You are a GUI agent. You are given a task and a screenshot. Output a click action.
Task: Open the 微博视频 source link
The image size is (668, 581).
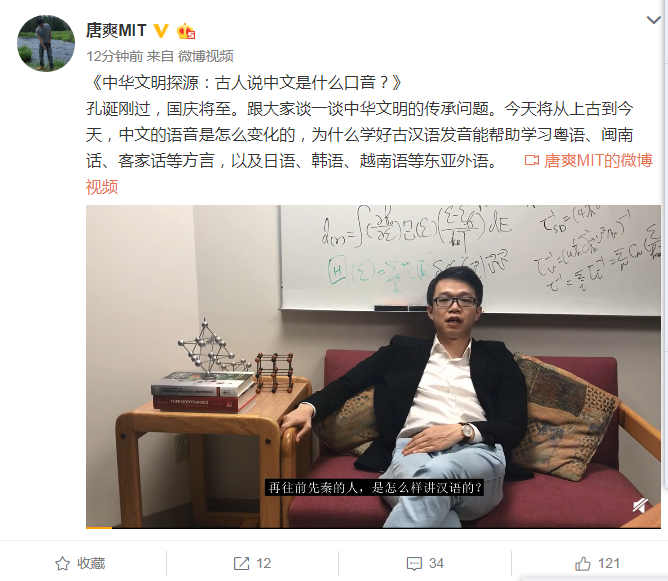click(205, 56)
